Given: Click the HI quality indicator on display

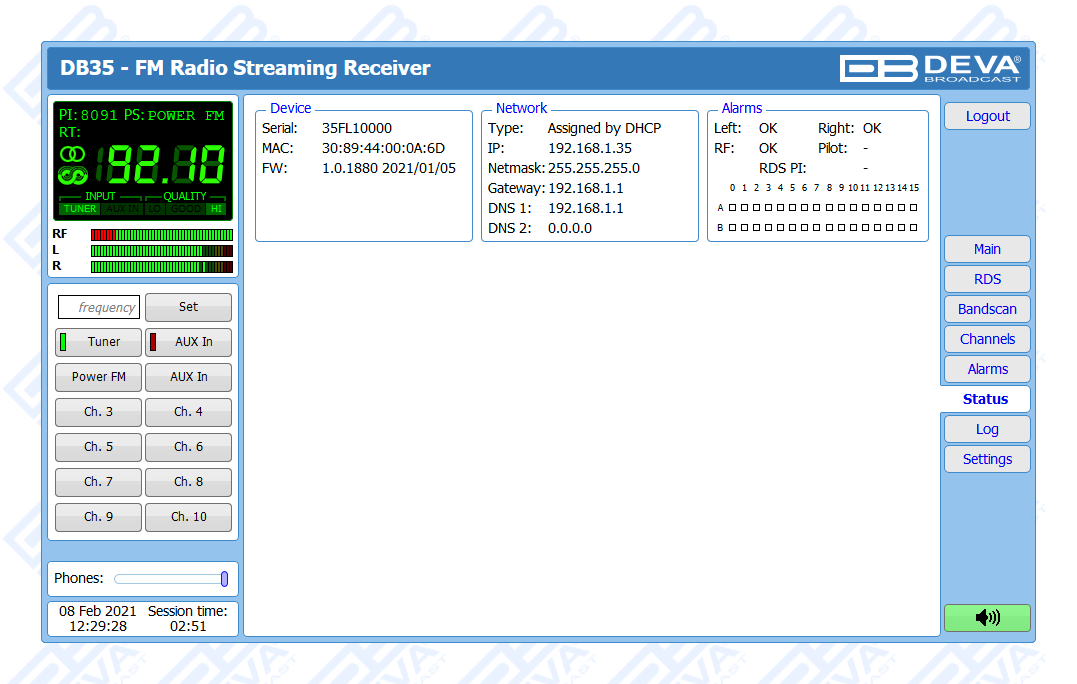Looking at the screenshot, I should point(216,209).
